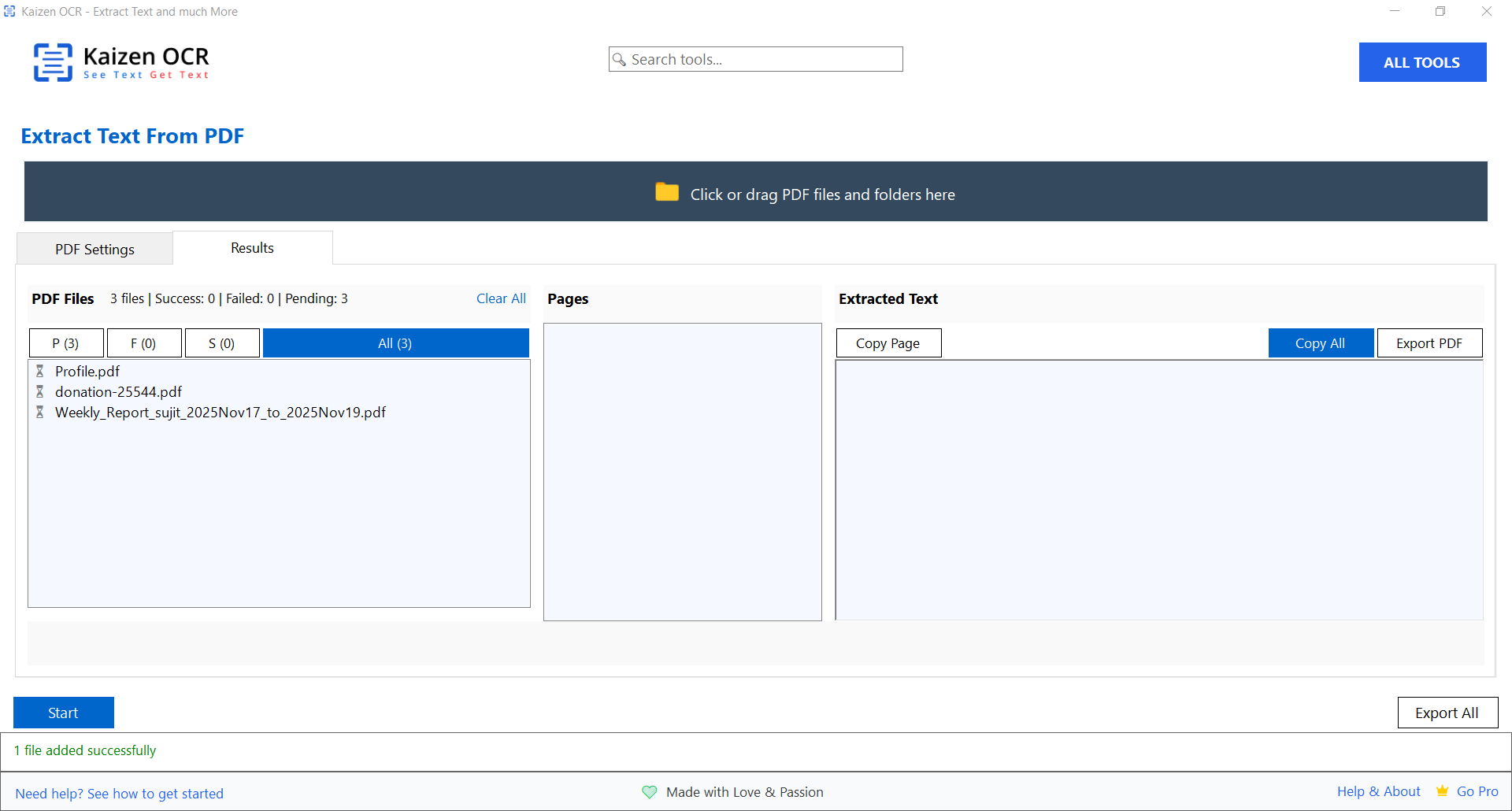
Task: Click the hourglass icon beside Profile.pdf
Action: coord(39,371)
